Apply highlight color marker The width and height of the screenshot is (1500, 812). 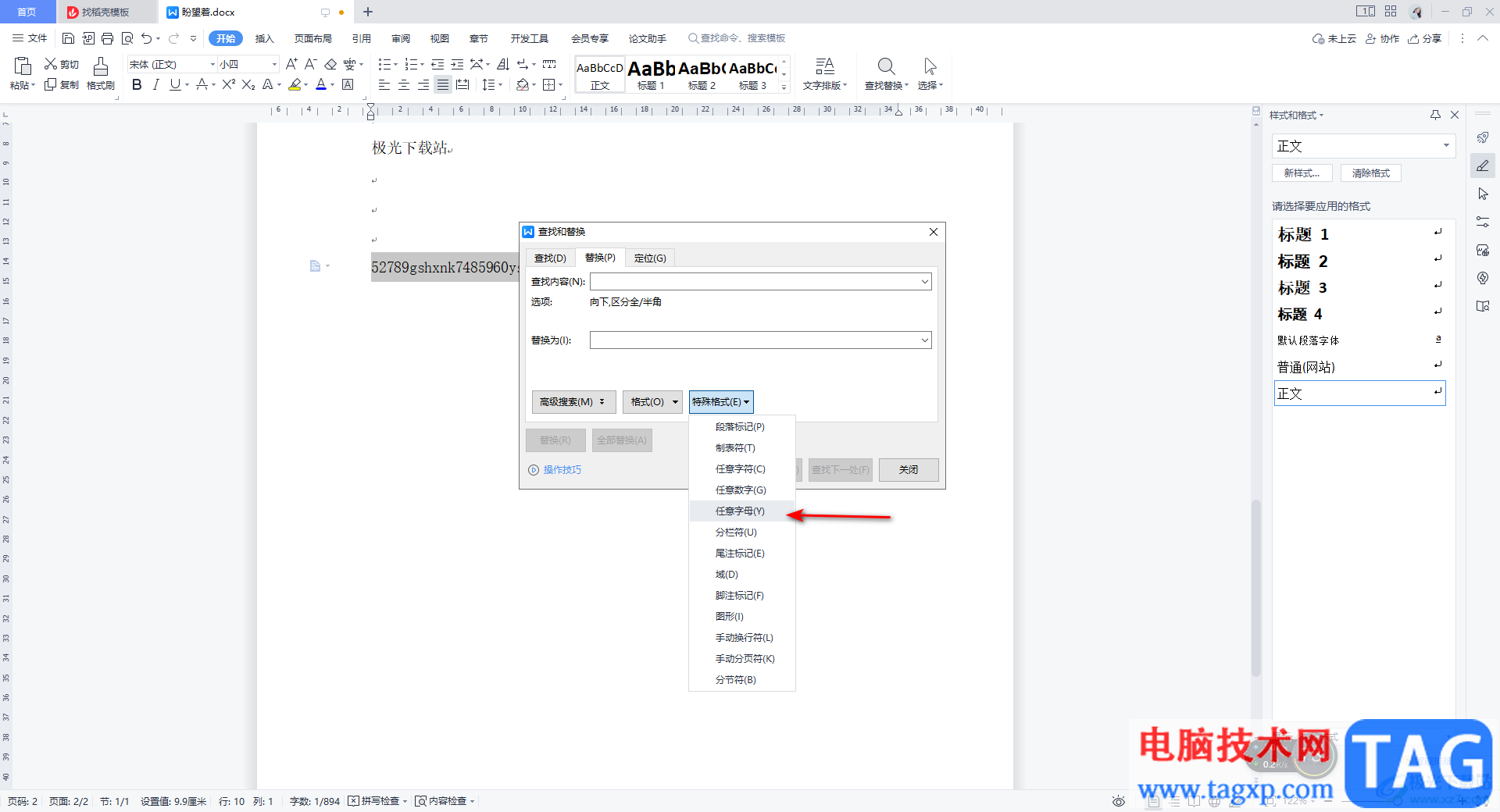click(x=295, y=84)
